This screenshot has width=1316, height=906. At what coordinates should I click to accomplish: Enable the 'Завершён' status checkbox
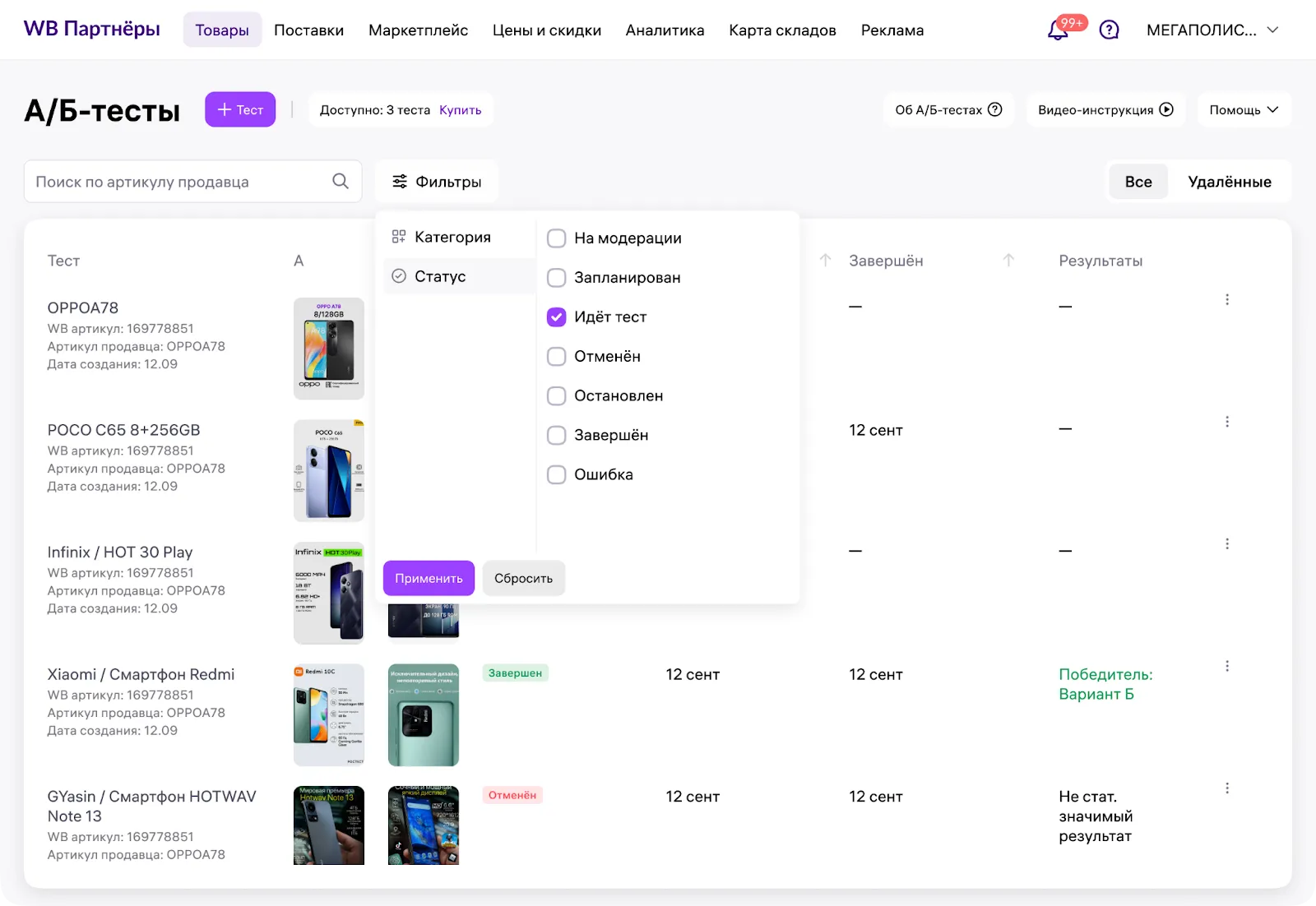pos(557,436)
